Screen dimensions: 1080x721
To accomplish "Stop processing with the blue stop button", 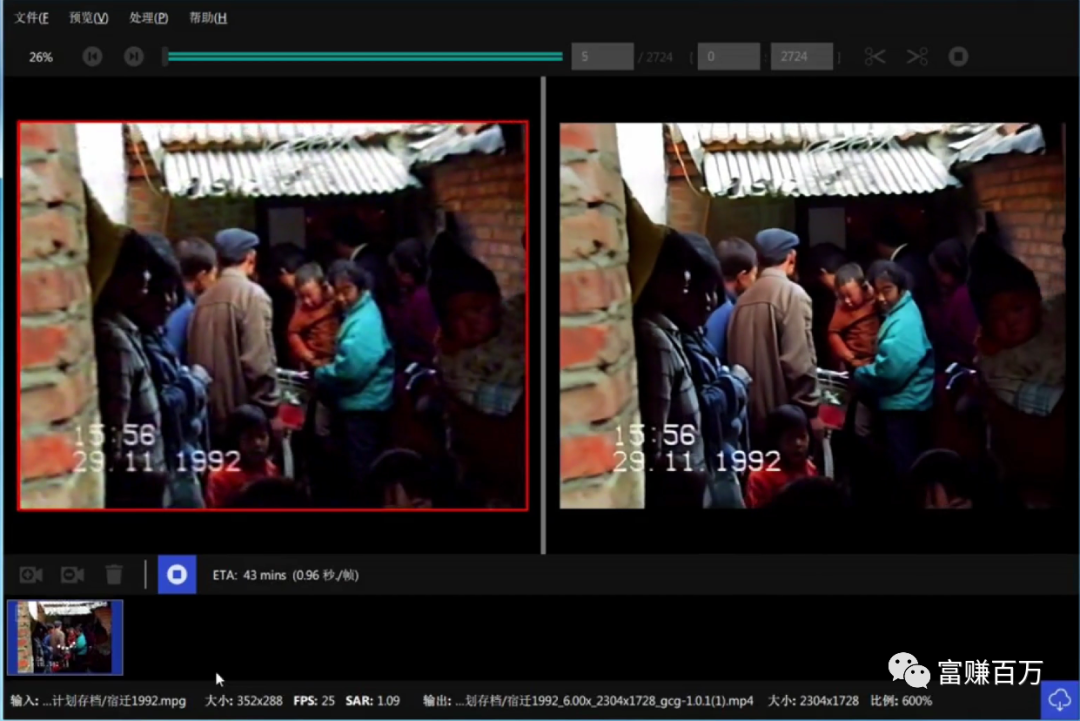I will click(177, 575).
